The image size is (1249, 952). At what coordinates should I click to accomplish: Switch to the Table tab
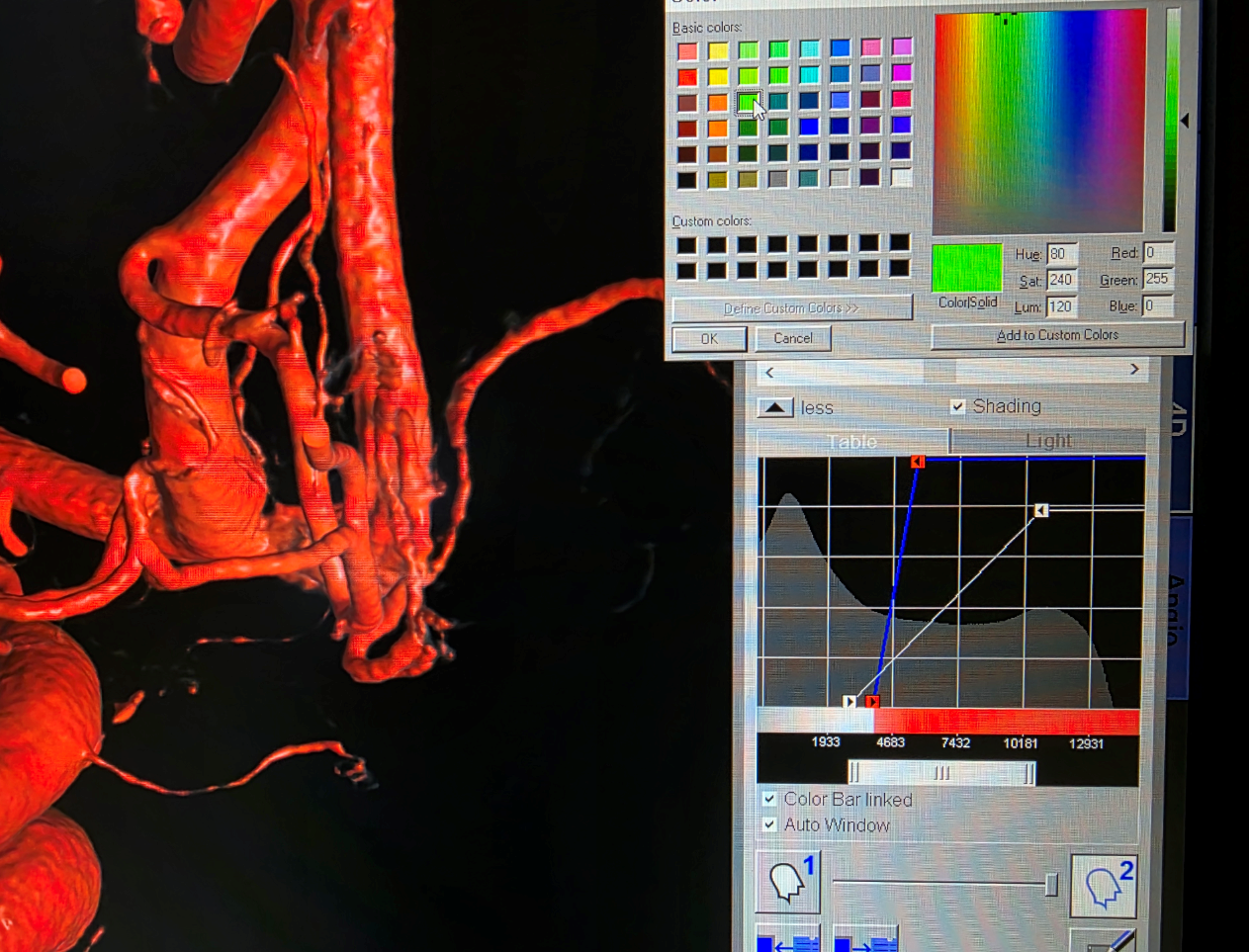[x=851, y=441]
